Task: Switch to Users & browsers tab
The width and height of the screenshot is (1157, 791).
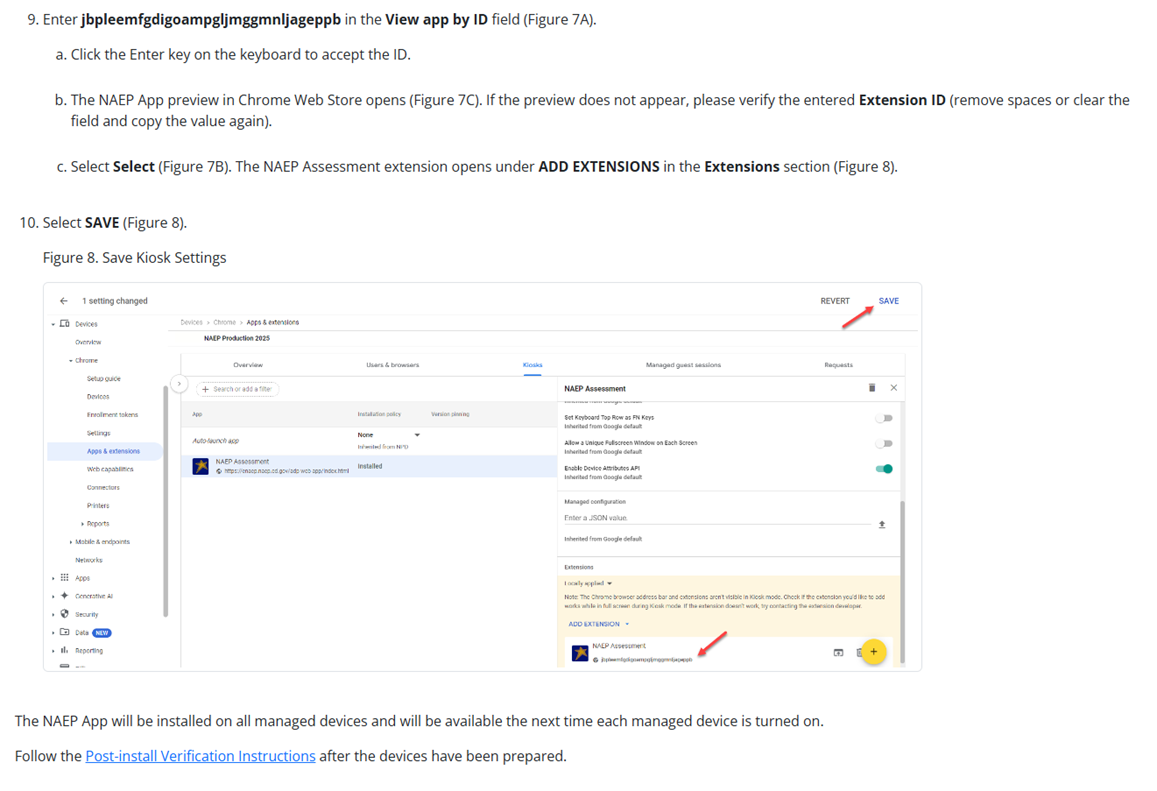Action: coord(393,365)
